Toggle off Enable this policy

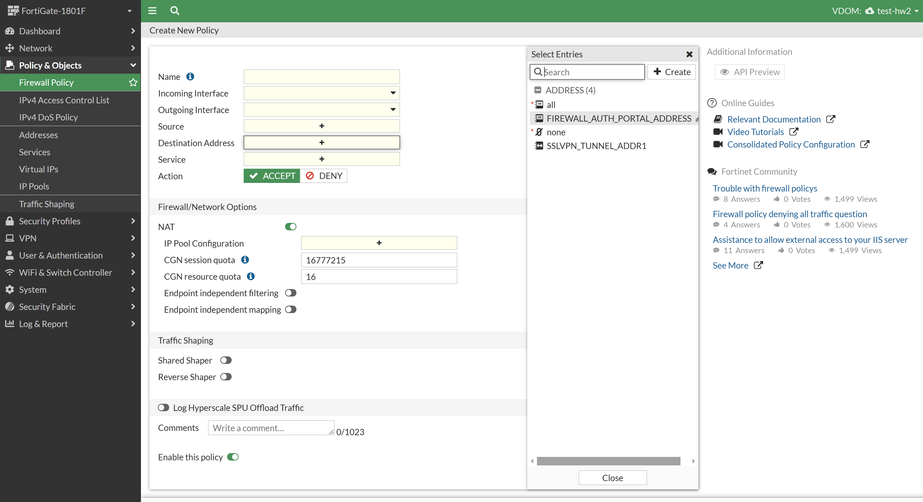point(233,457)
